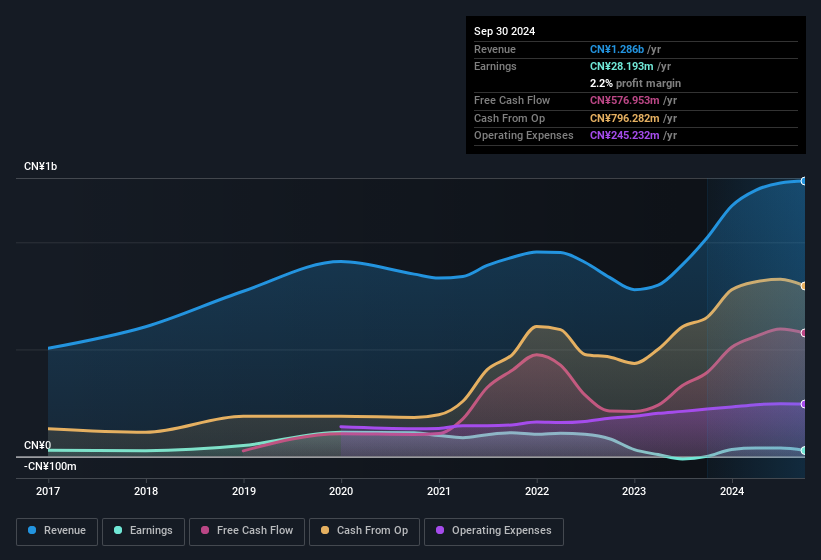This screenshot has width=821, height=560.
Task: Click the blue Revenue endpoint marker
Action: 804,181
